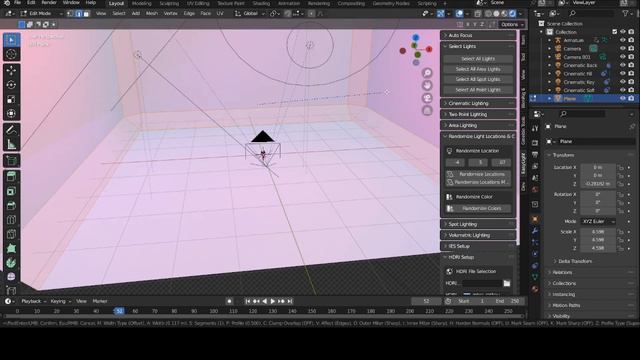Open the Object properties orange square tab

(535, 219)
